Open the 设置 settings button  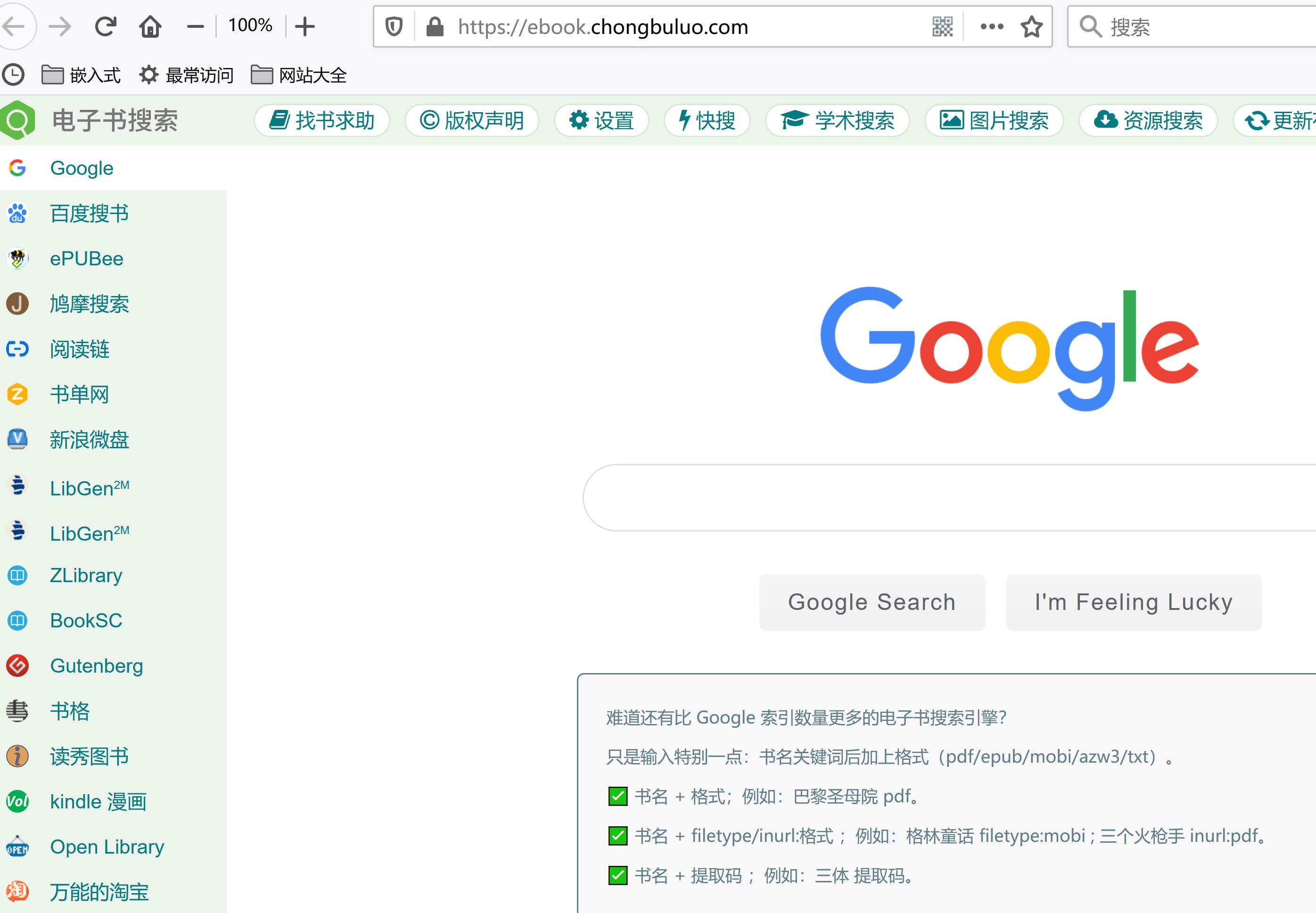(601, 121)
